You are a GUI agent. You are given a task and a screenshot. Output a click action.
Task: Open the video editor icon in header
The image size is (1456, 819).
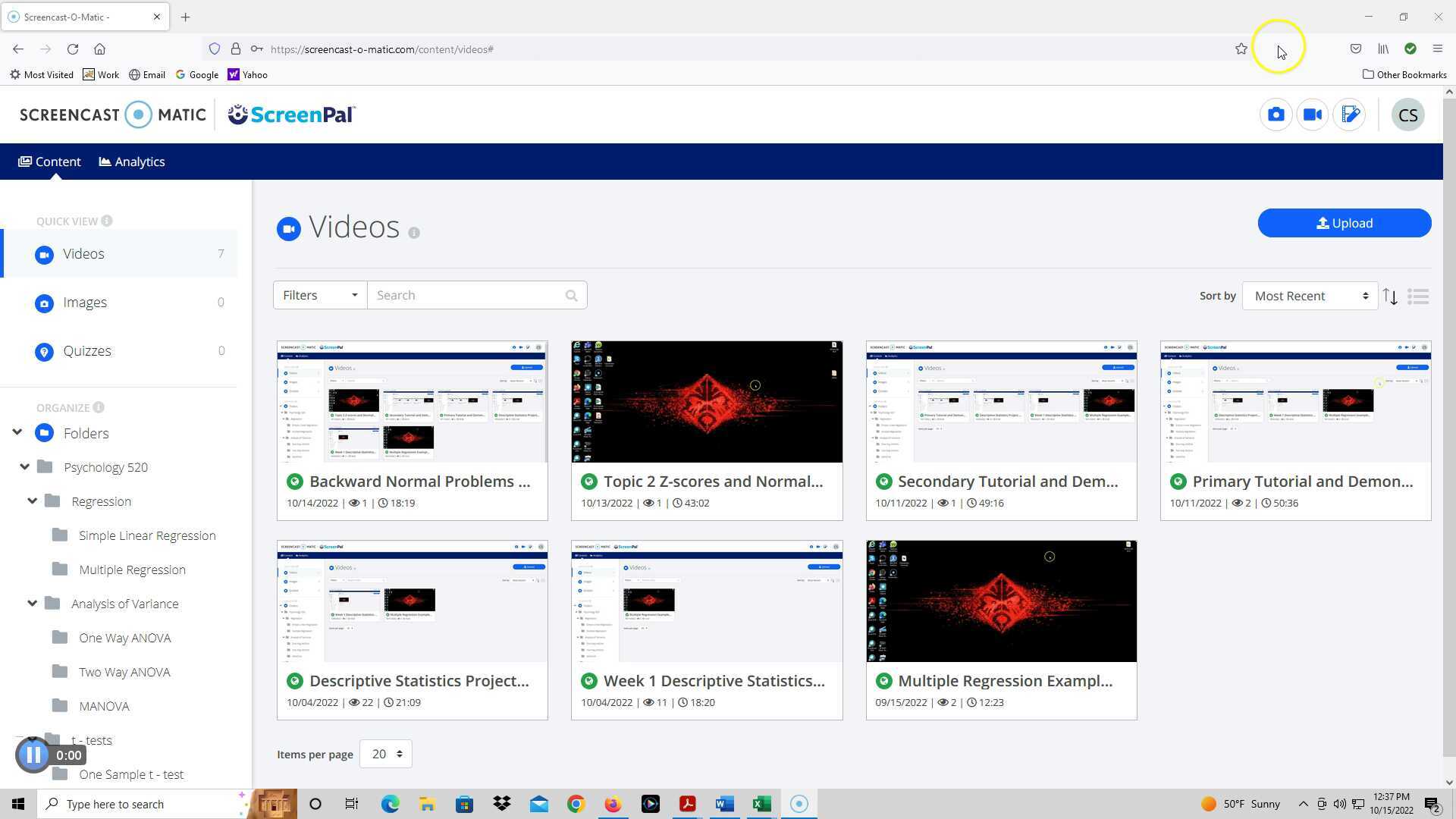coord(1350,115)
